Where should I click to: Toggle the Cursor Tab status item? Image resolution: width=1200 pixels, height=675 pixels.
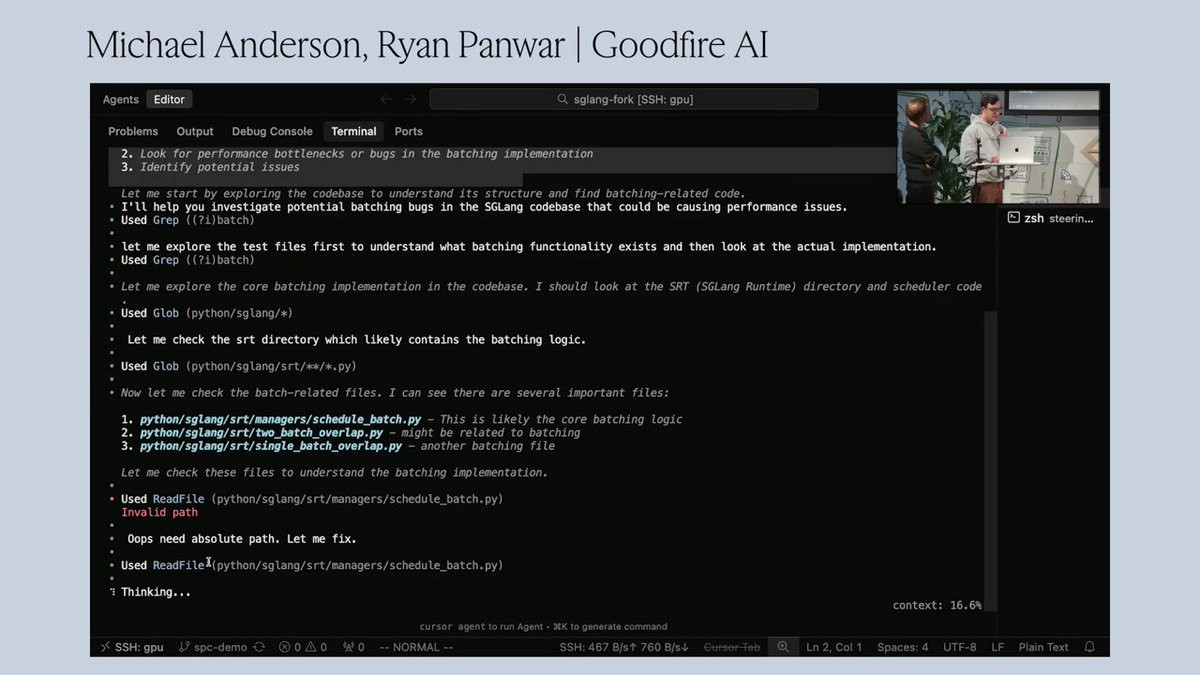pos(732,647)
